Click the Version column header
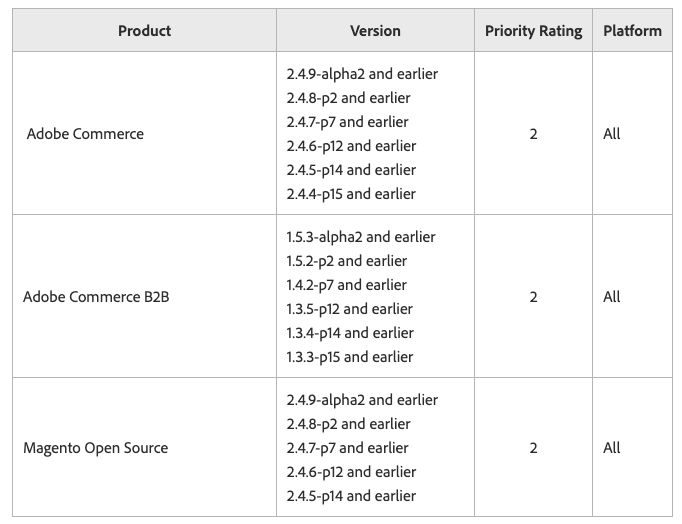The image size is (682, 524). tap(375, 31)
